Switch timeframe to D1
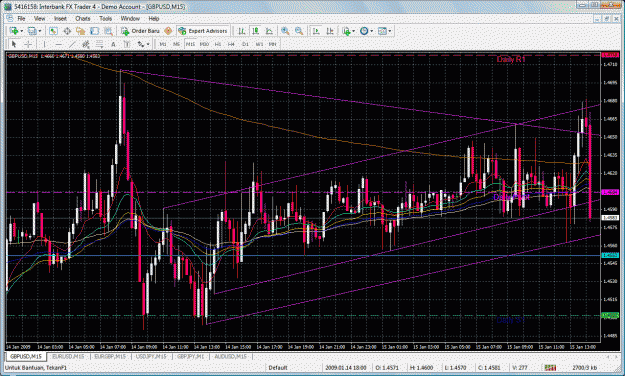Image resolution: width=625 pixels, height=376 pixels. tap(245, 44)
